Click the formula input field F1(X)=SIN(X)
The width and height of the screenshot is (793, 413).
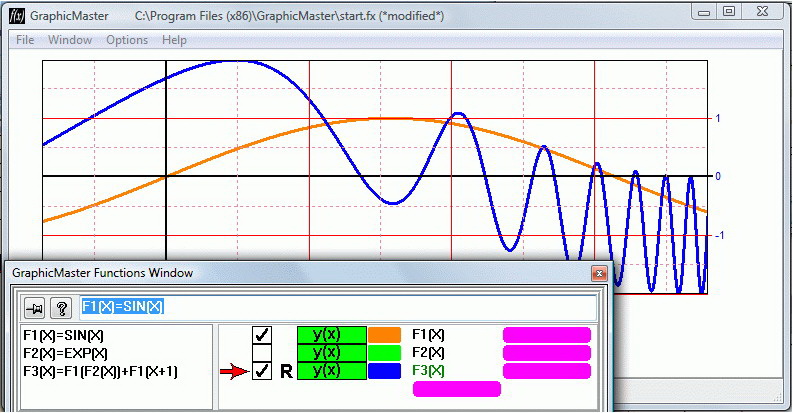coord(338,307)
